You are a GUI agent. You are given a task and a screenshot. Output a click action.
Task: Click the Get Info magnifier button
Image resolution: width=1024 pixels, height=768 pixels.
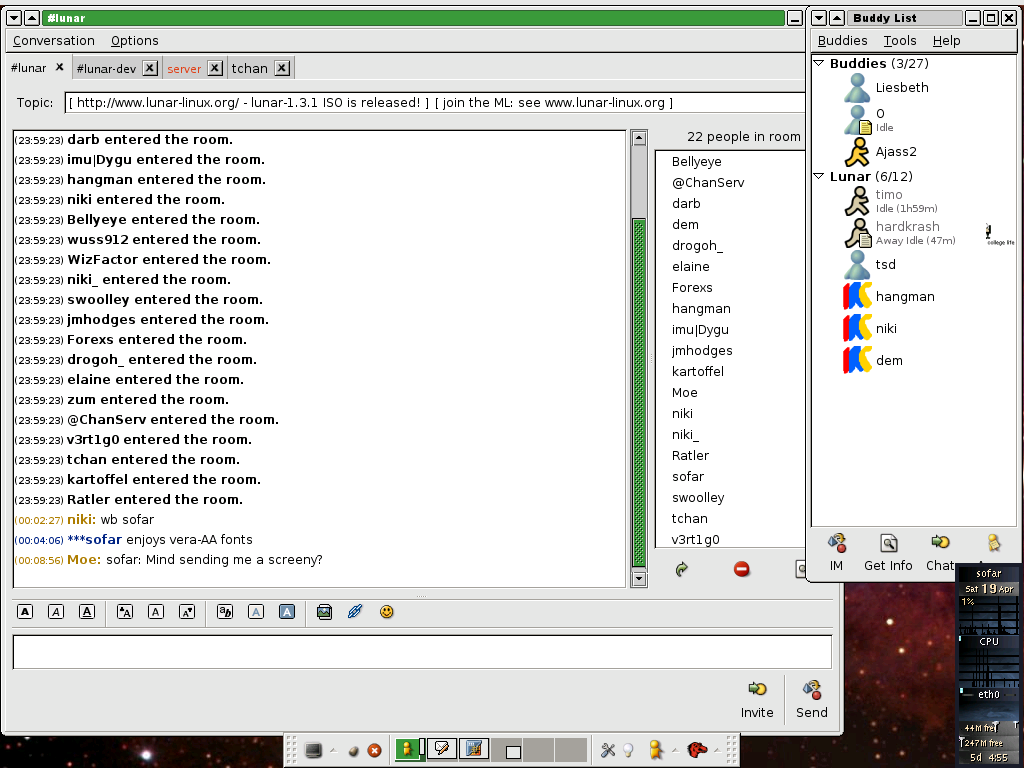pyautogui.click(x=888, y=552)
